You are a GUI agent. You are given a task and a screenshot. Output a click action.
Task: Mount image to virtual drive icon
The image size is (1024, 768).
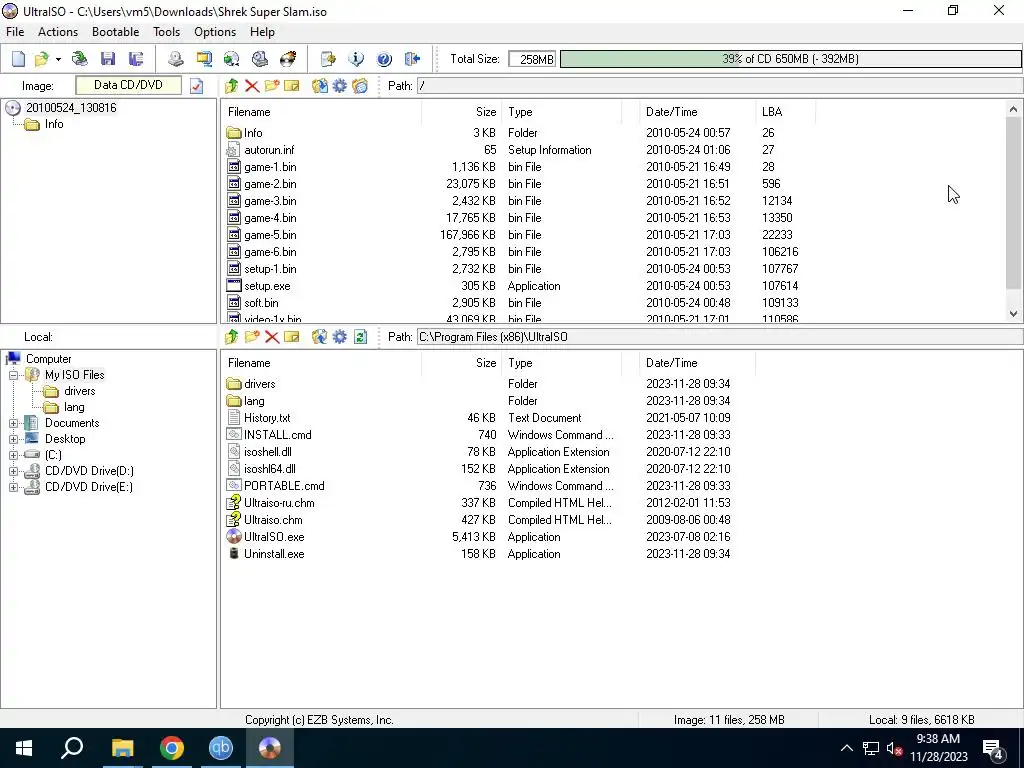click(x=260, y=59)
